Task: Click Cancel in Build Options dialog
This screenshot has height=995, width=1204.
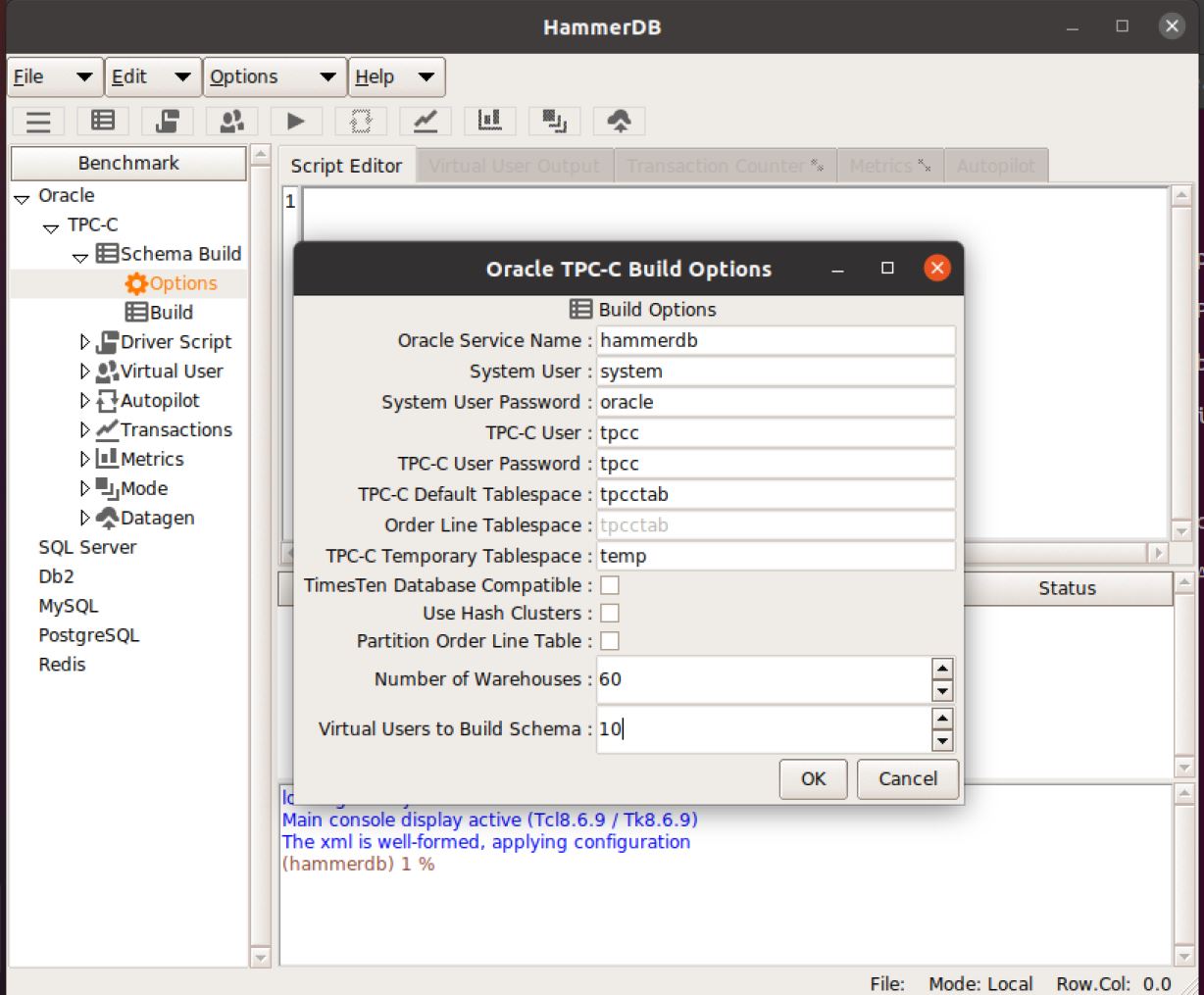Action: pos(907,778)
